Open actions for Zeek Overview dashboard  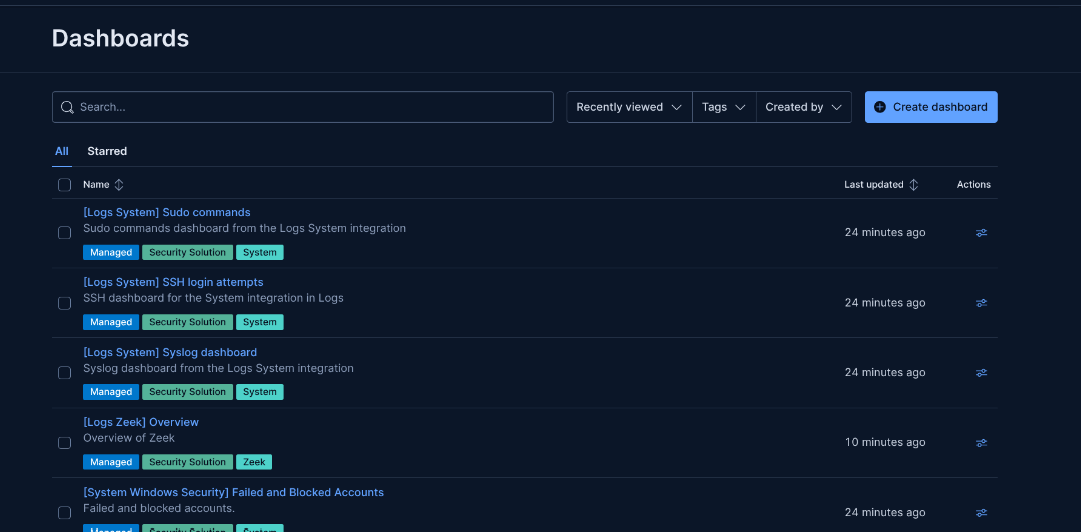(982, 442)
